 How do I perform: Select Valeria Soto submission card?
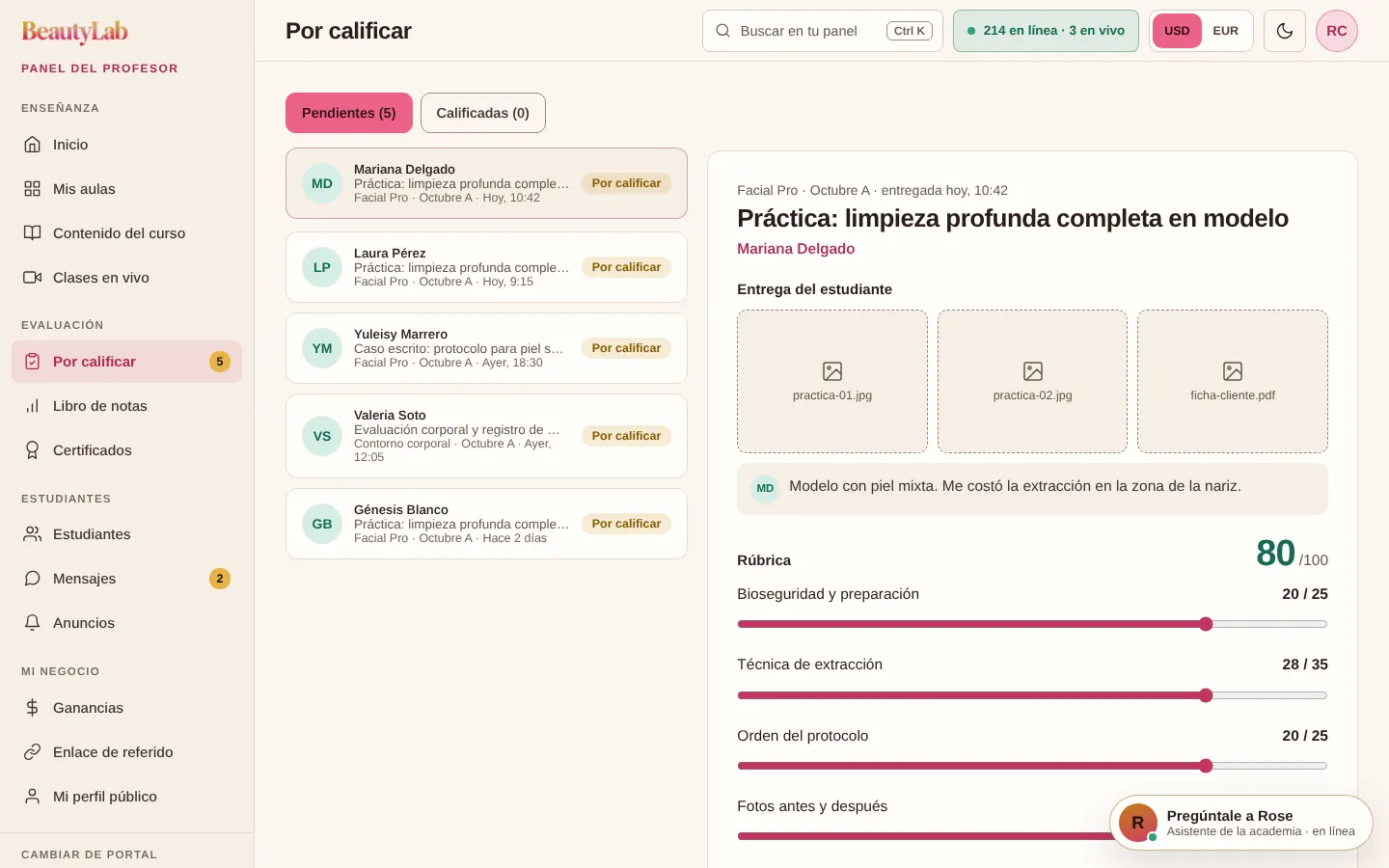(486, 436)
